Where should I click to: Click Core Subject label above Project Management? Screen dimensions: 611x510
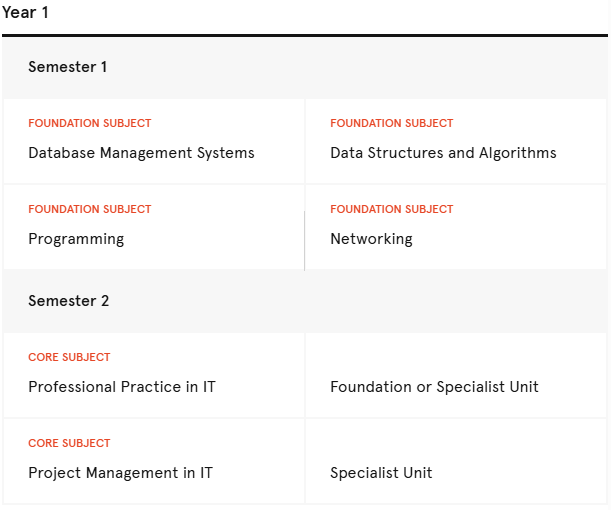(x=69, y=443)
